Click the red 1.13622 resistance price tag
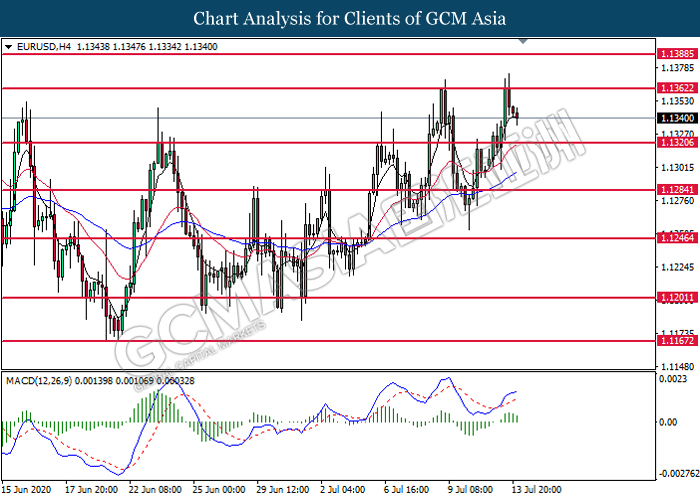 pyautogui.click(x=677, y=88)
